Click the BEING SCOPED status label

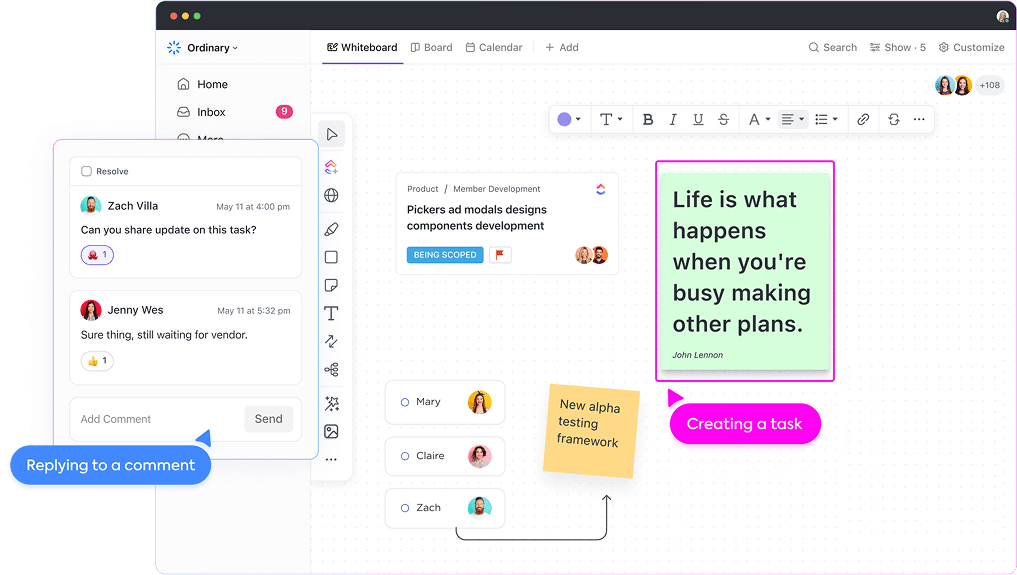click(445, 255)
